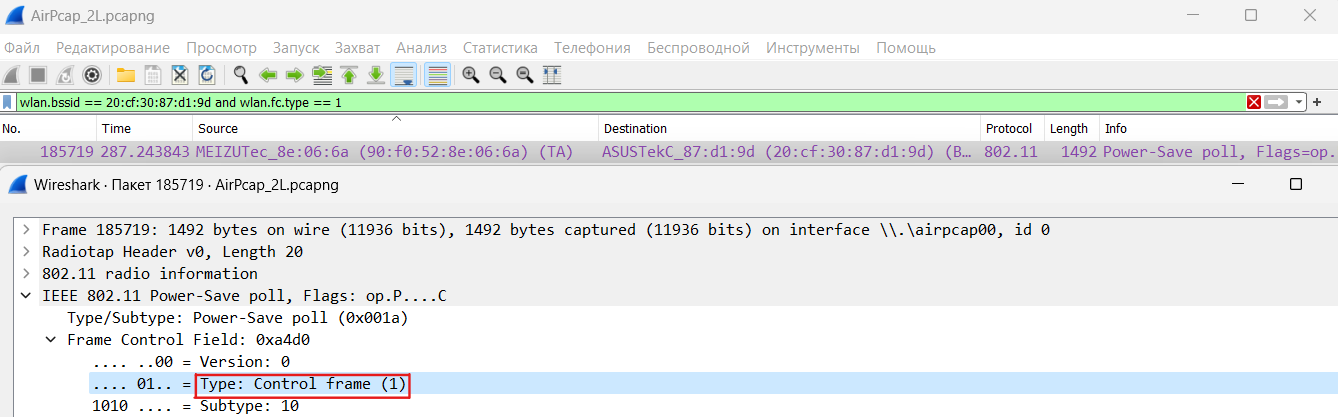Go forward to next packet arrow
The image size is (1338, 417).
pos(295,74)
